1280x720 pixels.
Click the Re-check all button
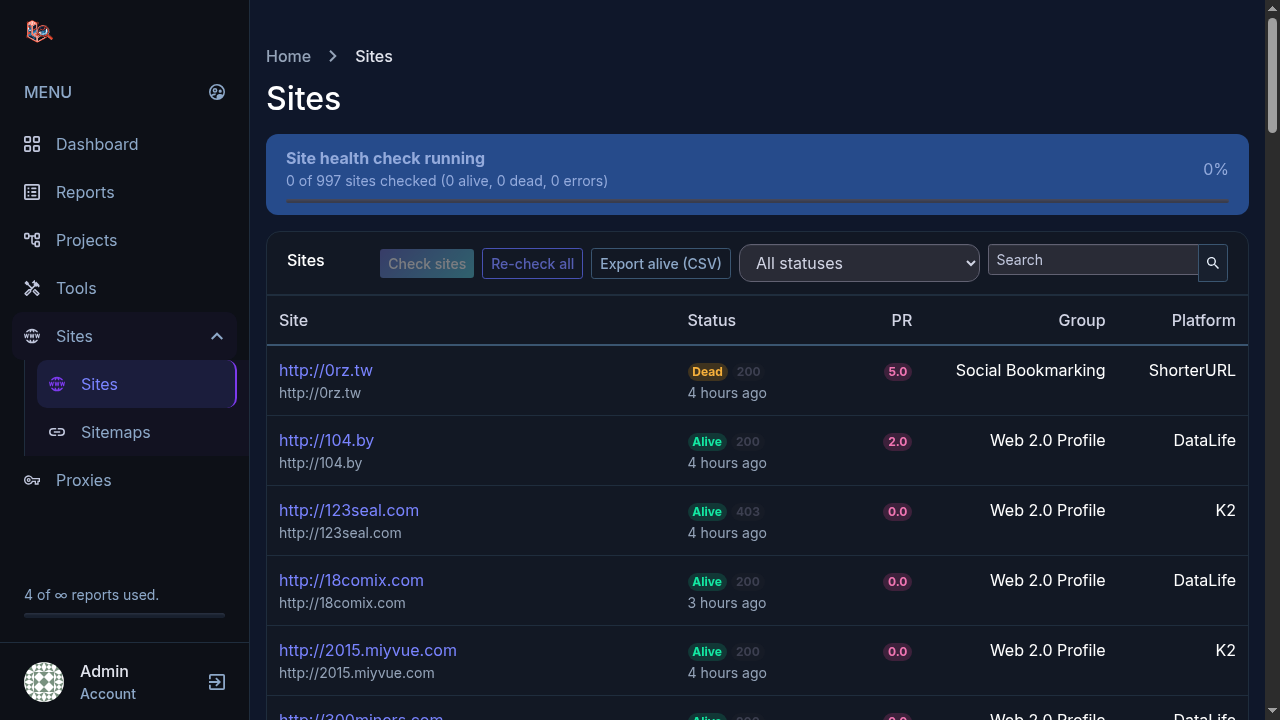pos(532,264)
